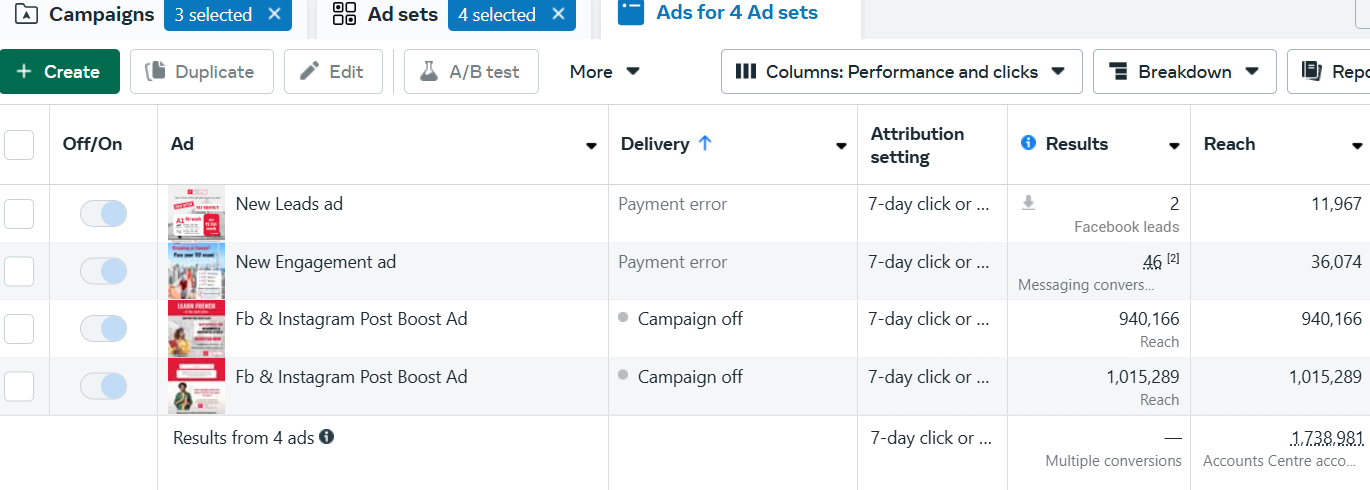Toggle off the New Leads ad

(103, 213)
